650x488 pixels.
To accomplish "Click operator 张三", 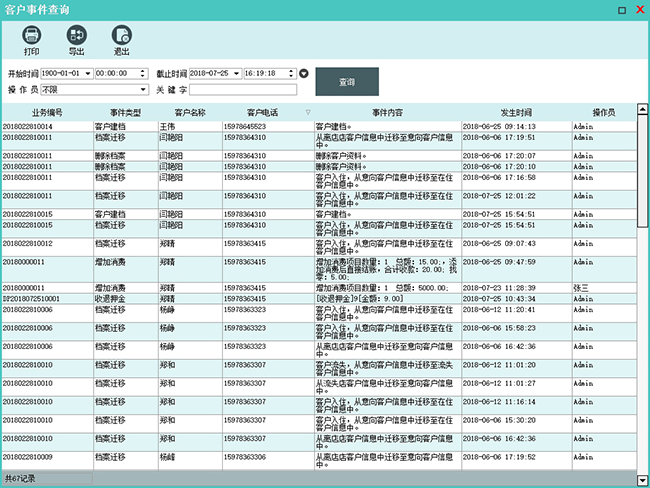I will tap(581, 288).
